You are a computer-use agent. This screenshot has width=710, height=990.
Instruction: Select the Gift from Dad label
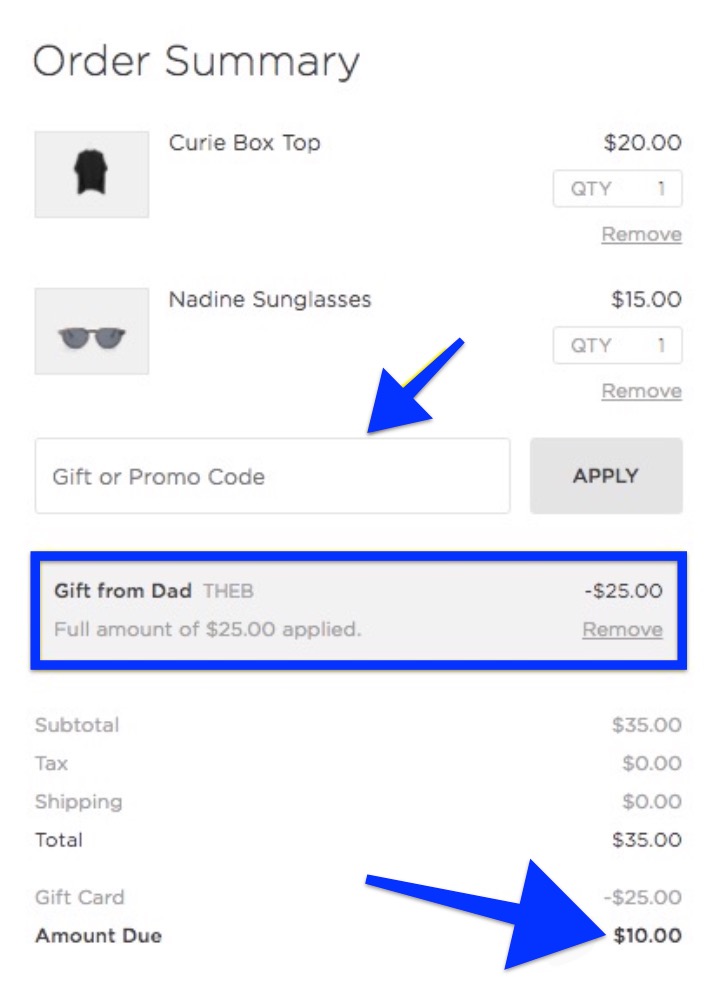[x=122, y=591]
